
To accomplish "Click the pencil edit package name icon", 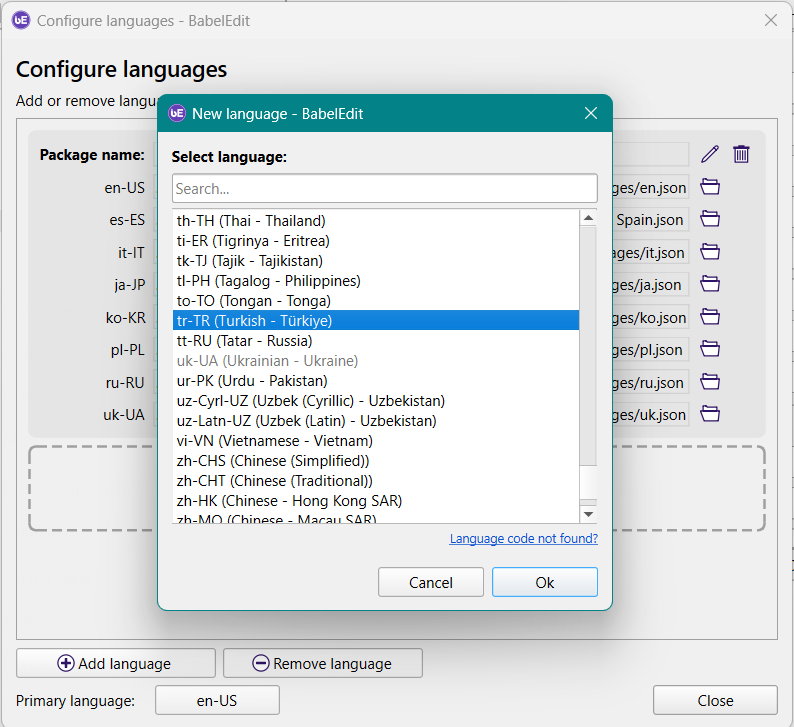I will pyautogui.click(x=710, y=154).
